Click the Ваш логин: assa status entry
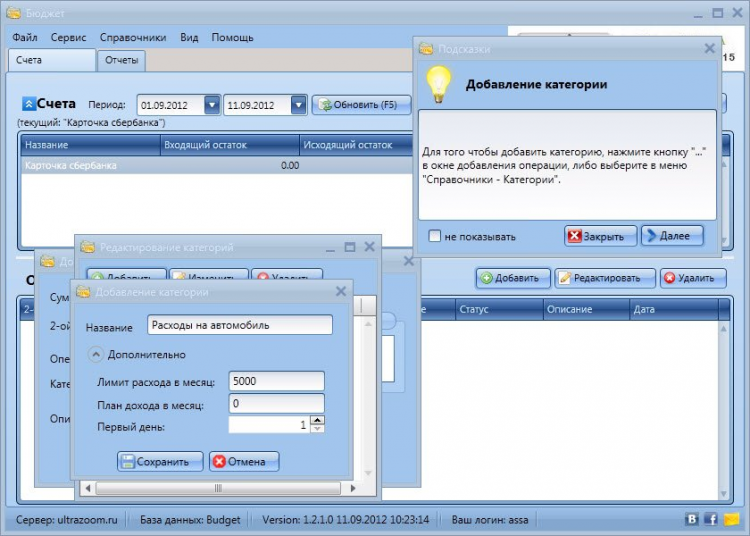Screen dimensions: 750x536 490,520
